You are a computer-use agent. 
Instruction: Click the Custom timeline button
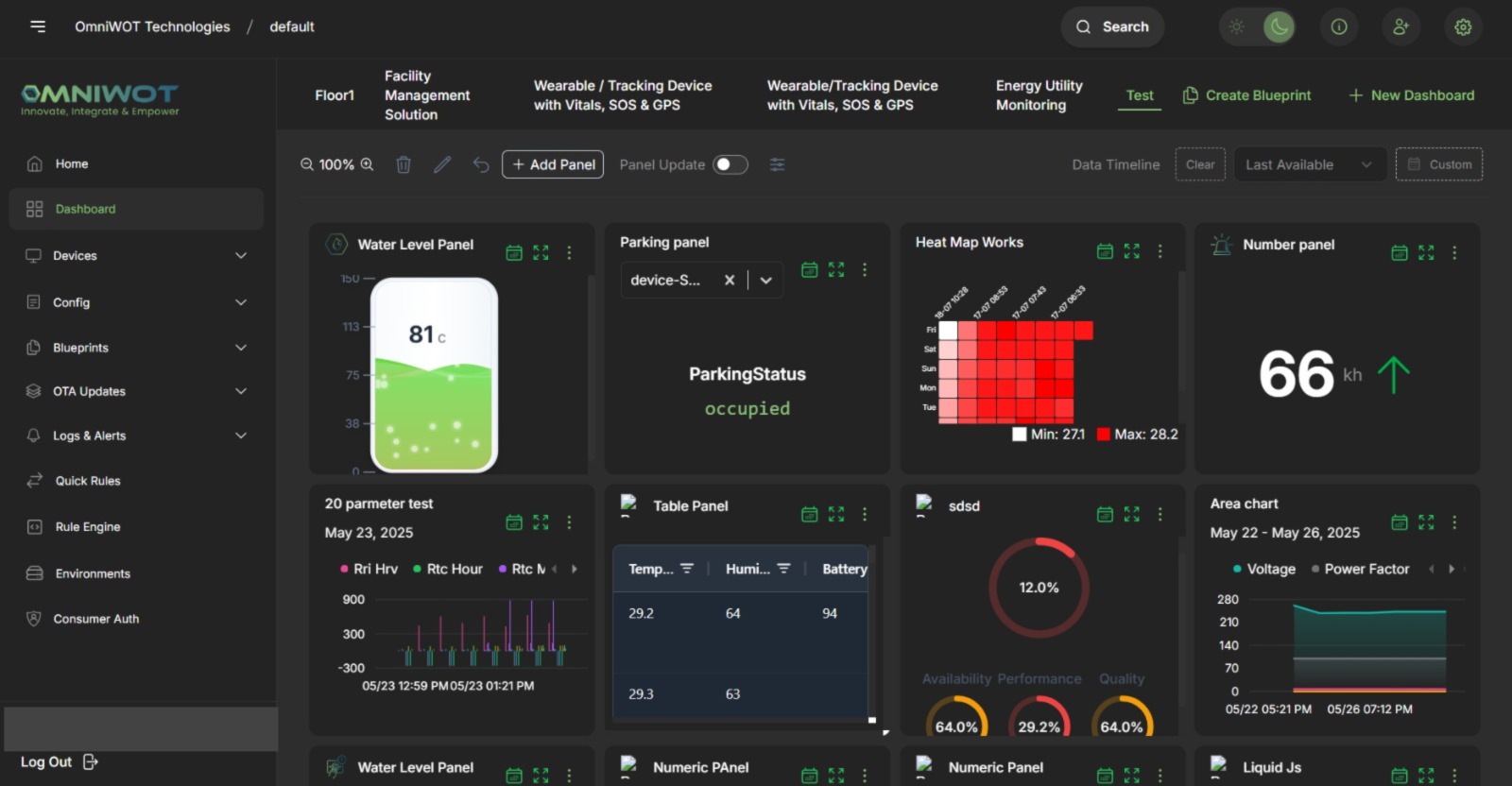(1439, 164)
